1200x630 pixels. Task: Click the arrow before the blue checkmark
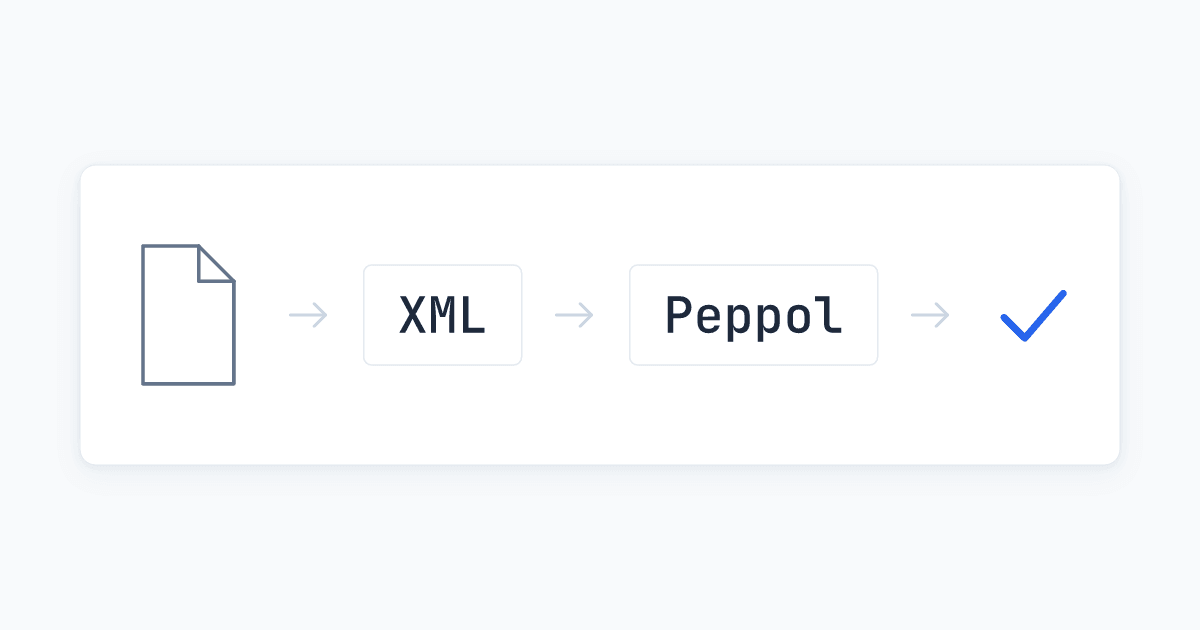pyautogui.click(x=930, y=315)
